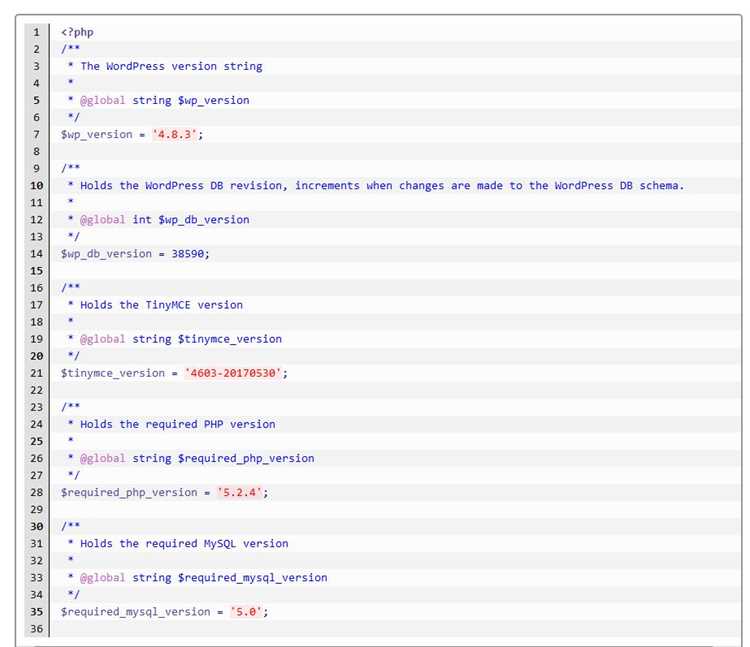This screenshot has width=750, height=647.
Task: Click the $tinymce_version variable on line 21
Action: coord(113,373)
